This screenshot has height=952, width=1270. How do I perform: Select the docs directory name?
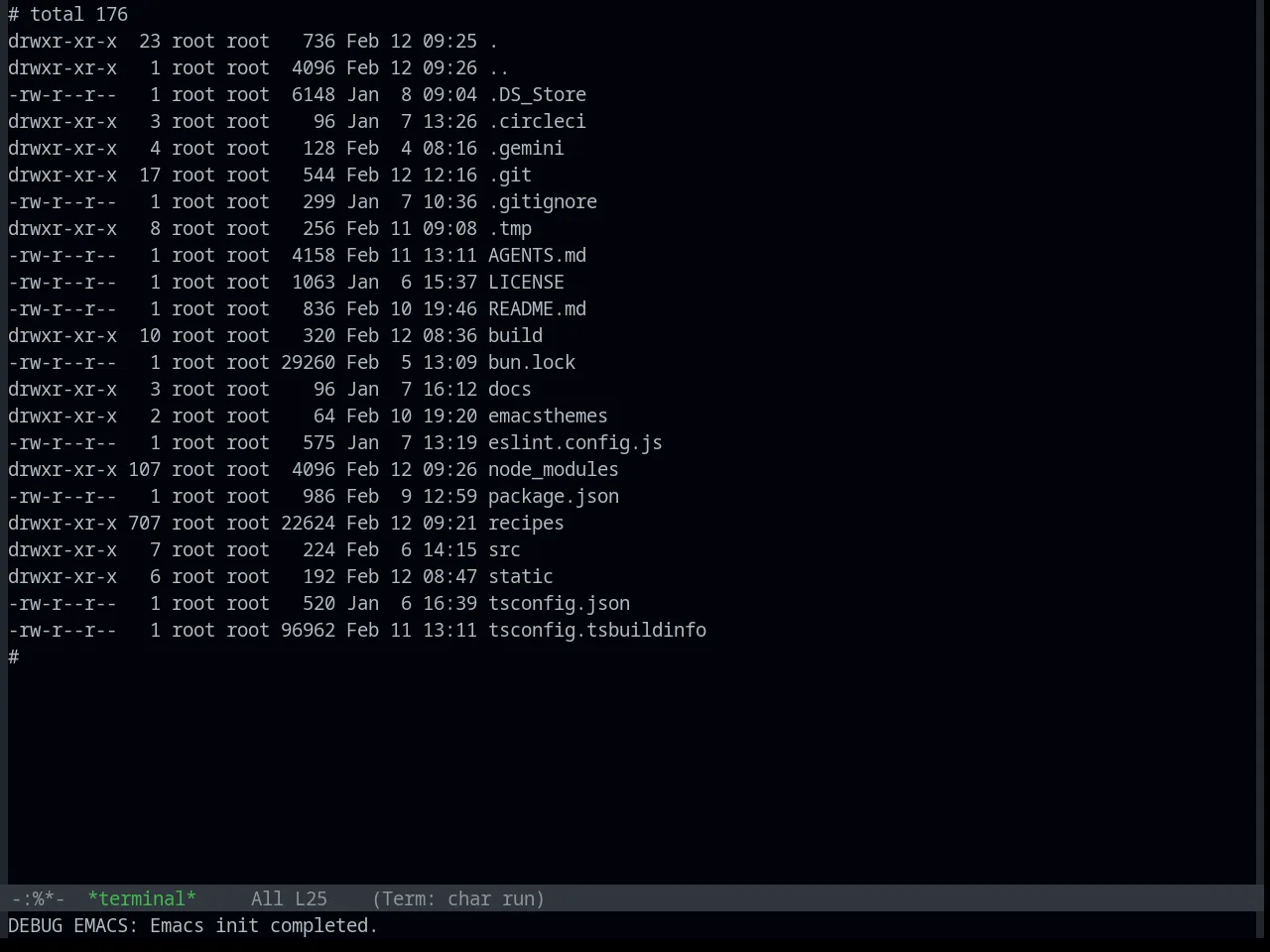(510, 389)
